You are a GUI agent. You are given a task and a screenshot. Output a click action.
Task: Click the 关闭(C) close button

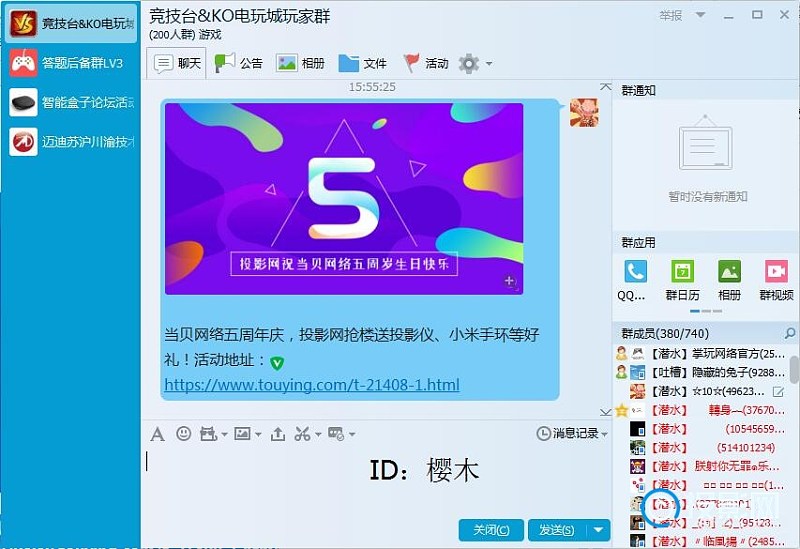click(491, 530)
